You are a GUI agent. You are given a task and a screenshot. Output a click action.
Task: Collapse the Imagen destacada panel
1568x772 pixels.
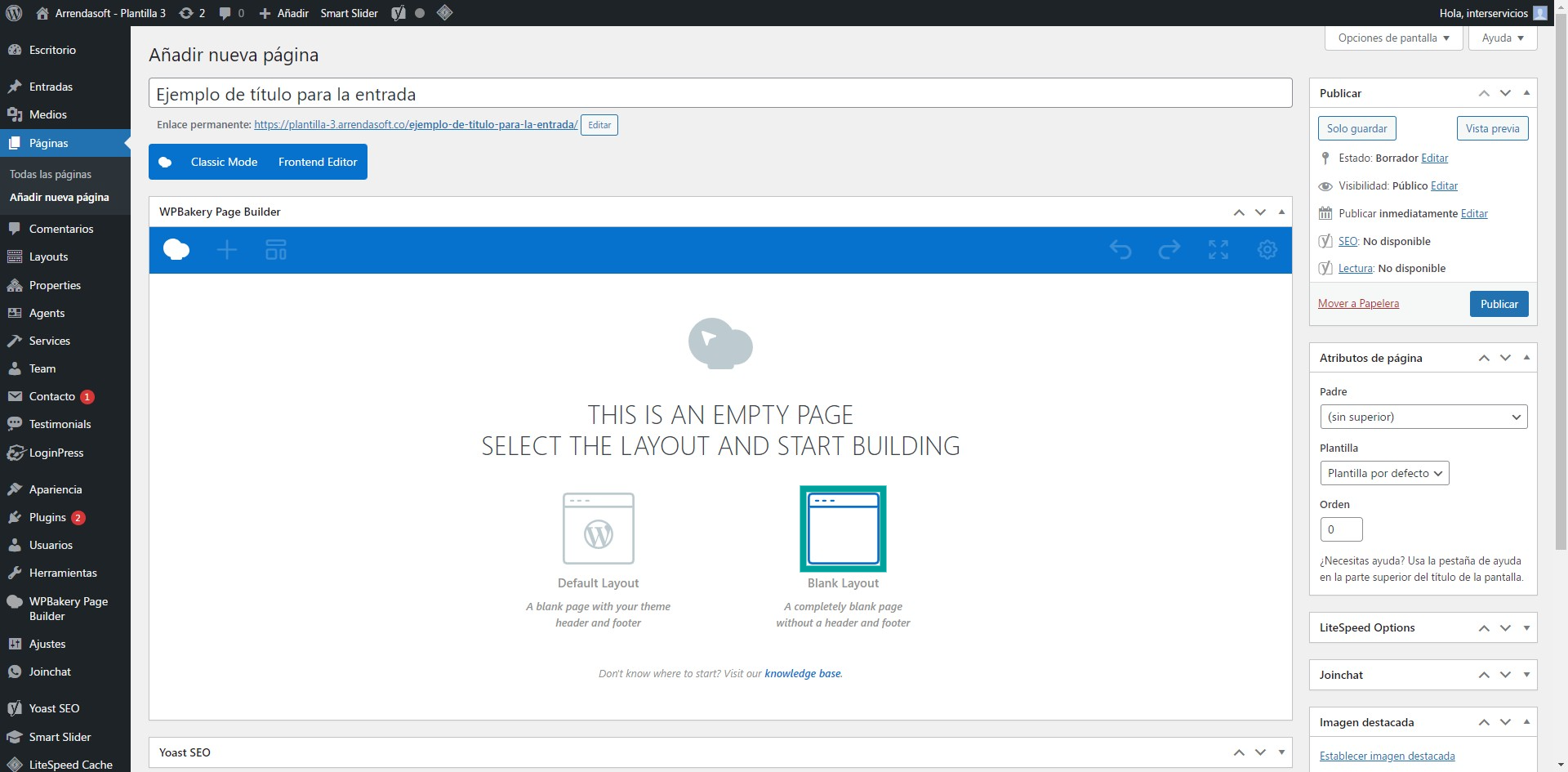coord(1526,722)
